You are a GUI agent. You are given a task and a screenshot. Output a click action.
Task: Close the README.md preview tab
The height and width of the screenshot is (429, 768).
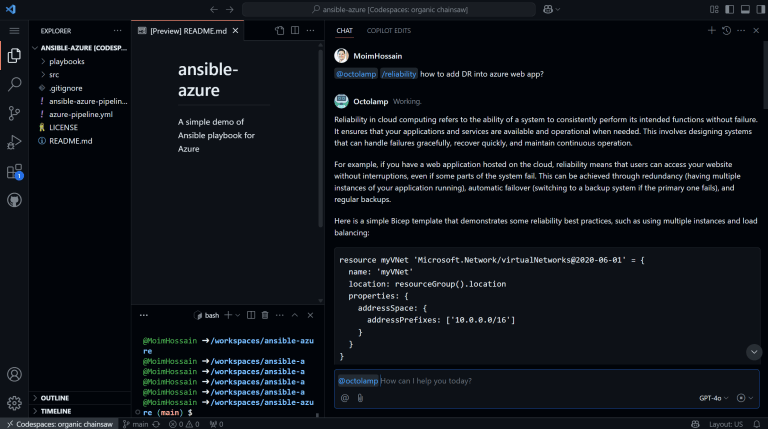[236, 31]
